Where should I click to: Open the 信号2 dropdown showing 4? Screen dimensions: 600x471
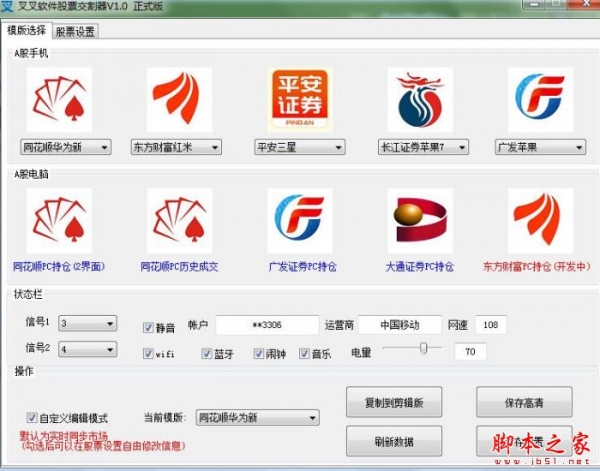point(88,349)
